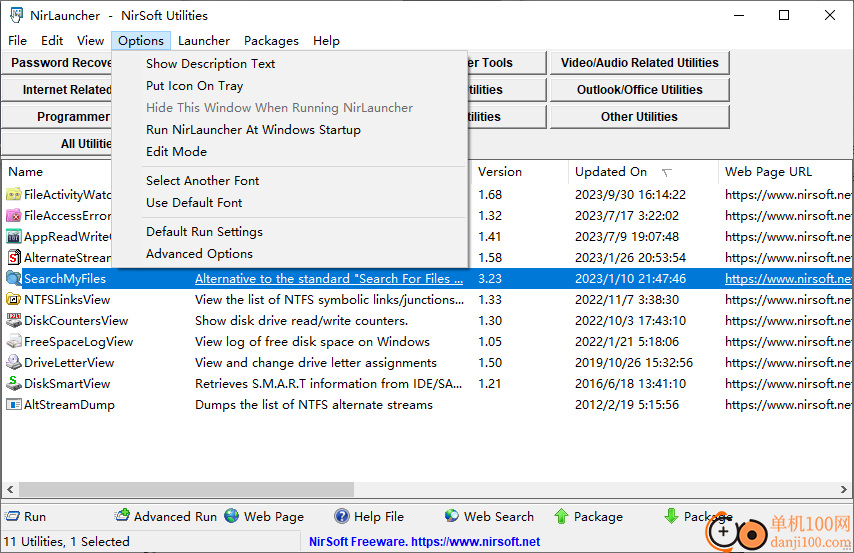854x553 pixels.
Task: Open the SearchMyFiles web page URL link
Action: (x=788, y=279)
